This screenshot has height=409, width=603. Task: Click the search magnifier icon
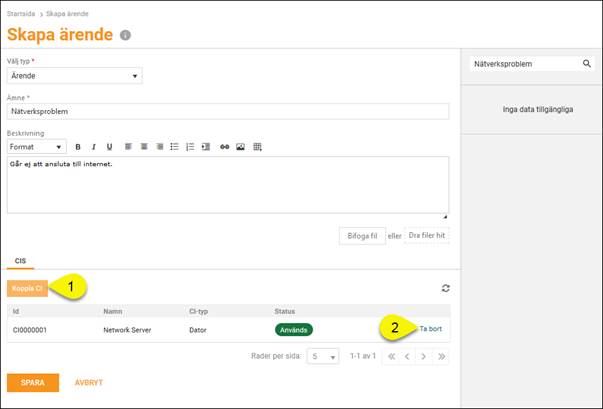tap(587, 64)
